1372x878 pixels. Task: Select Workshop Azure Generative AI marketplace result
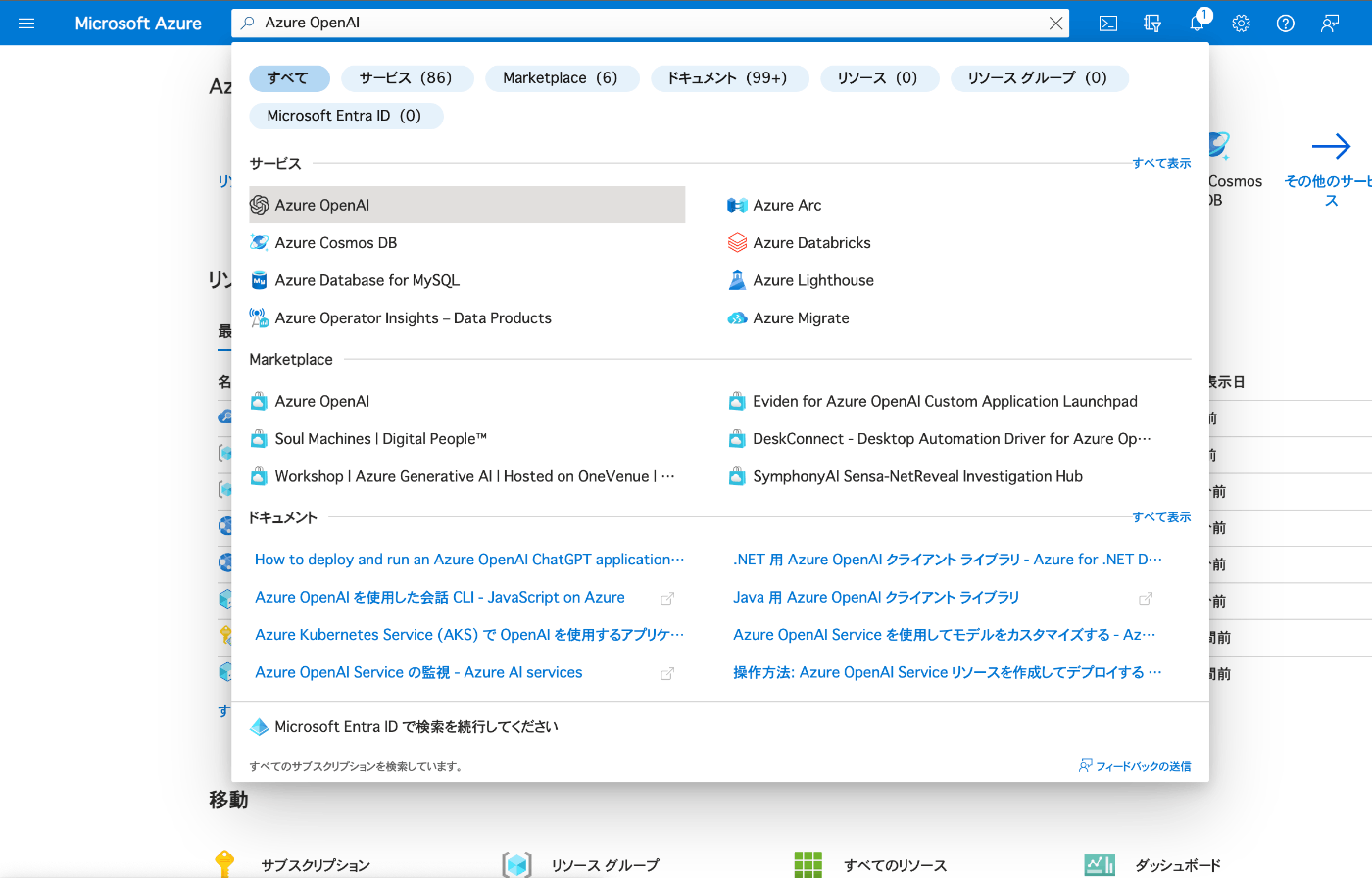[x=463, y=476]
